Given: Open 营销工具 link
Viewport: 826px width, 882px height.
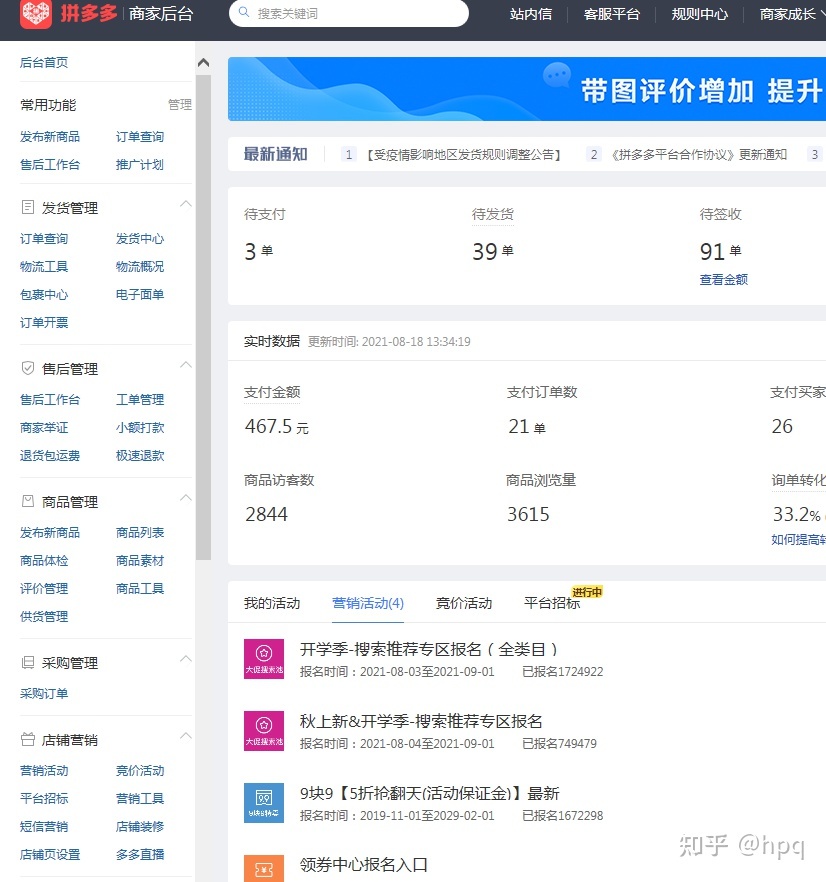Looking at the screenshot, I should [140, 799].
